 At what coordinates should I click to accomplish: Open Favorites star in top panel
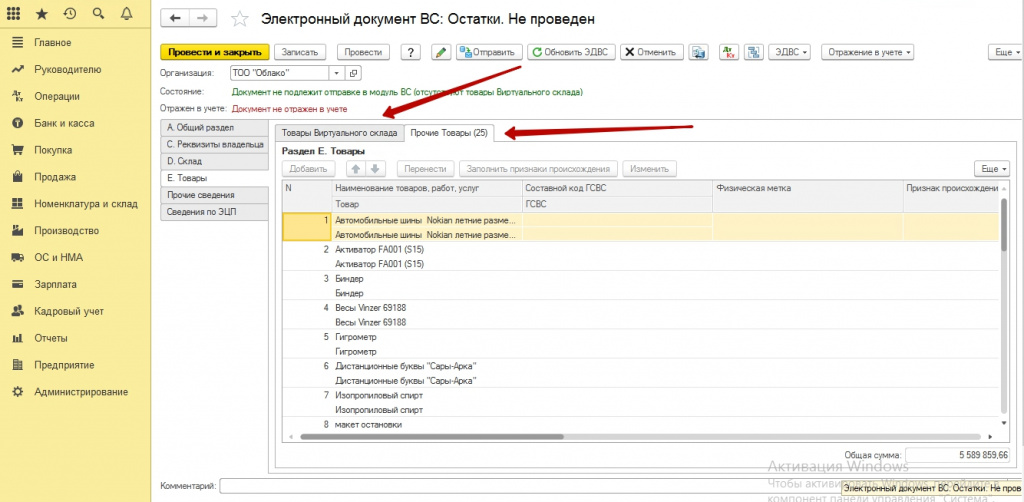click(x=41, y=13)
